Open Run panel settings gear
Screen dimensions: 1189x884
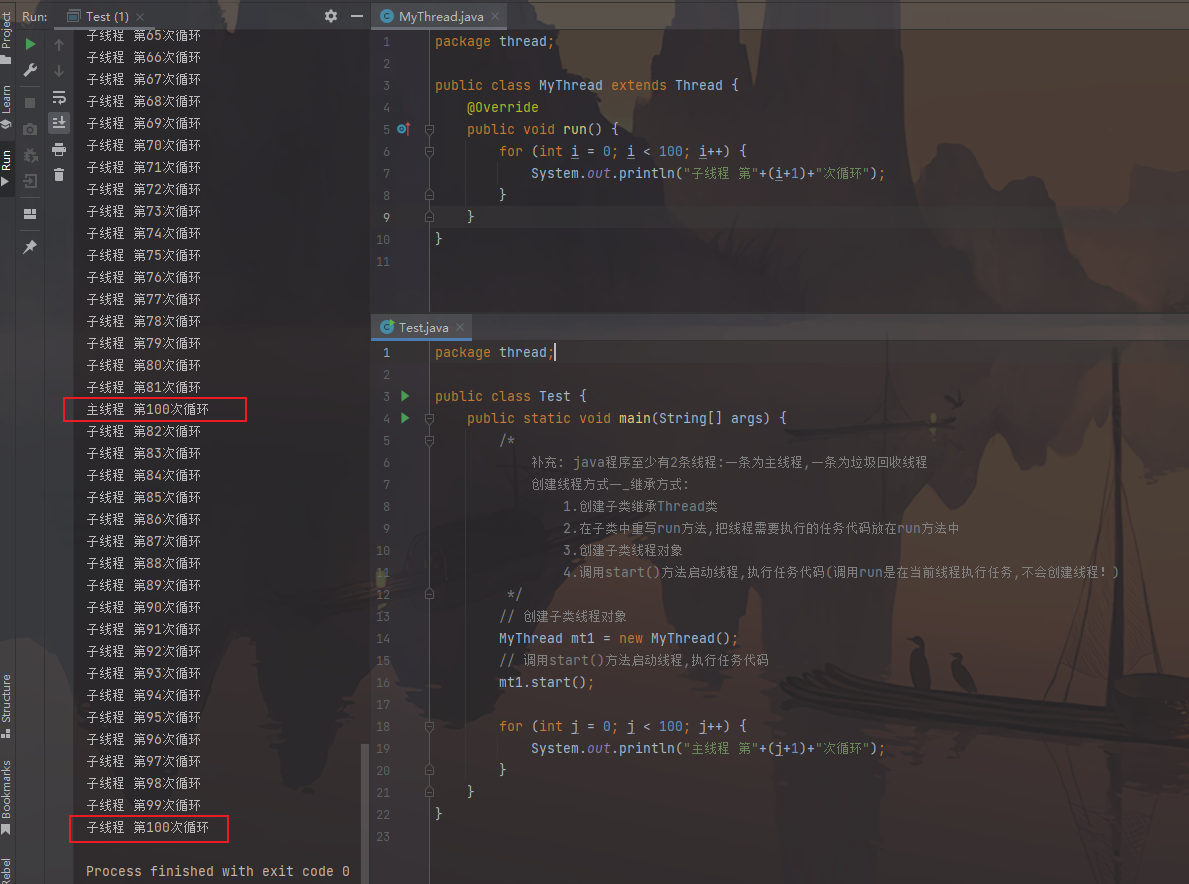[x=331, y=16]
